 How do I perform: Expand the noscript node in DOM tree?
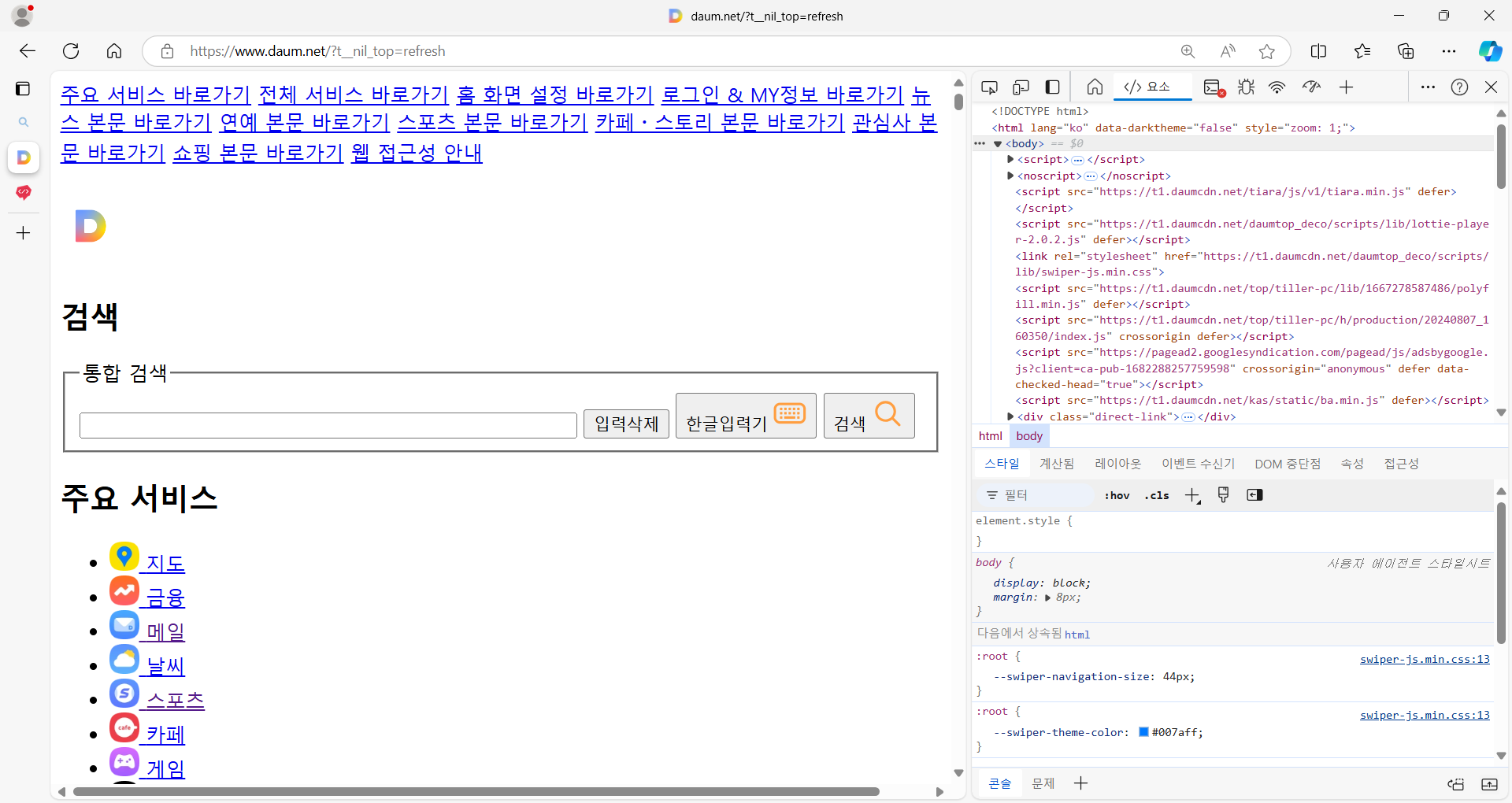pyautogui.click(x=1010, y=176)
